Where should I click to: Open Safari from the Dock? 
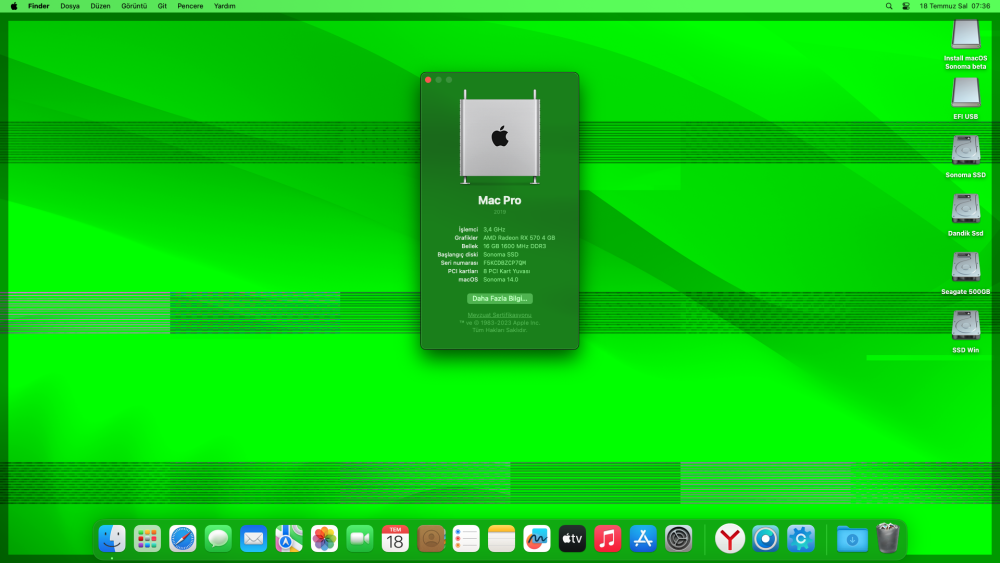[182, 539]
